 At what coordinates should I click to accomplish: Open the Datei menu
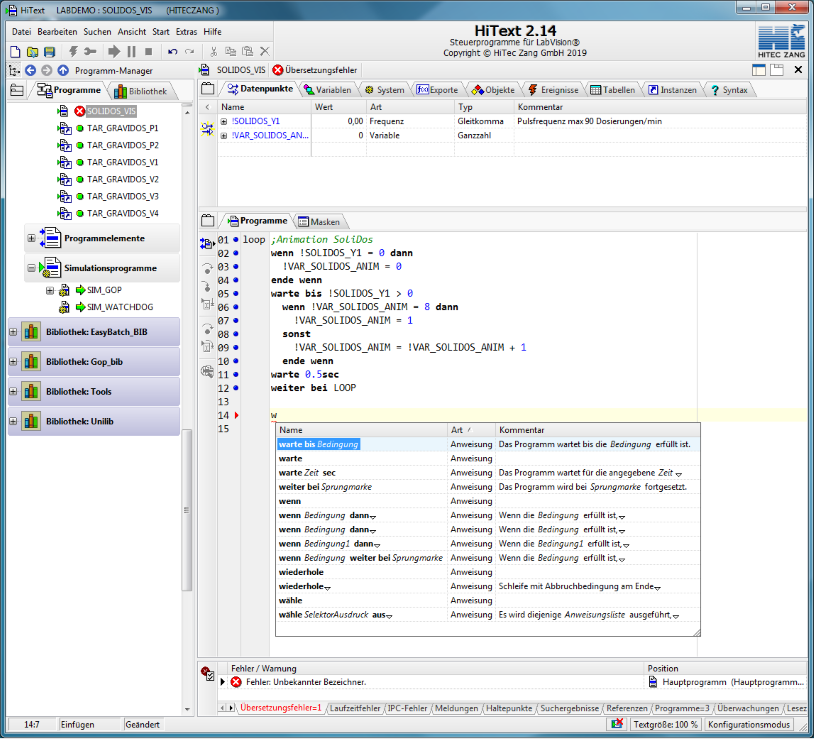click(x=21, y=32)
